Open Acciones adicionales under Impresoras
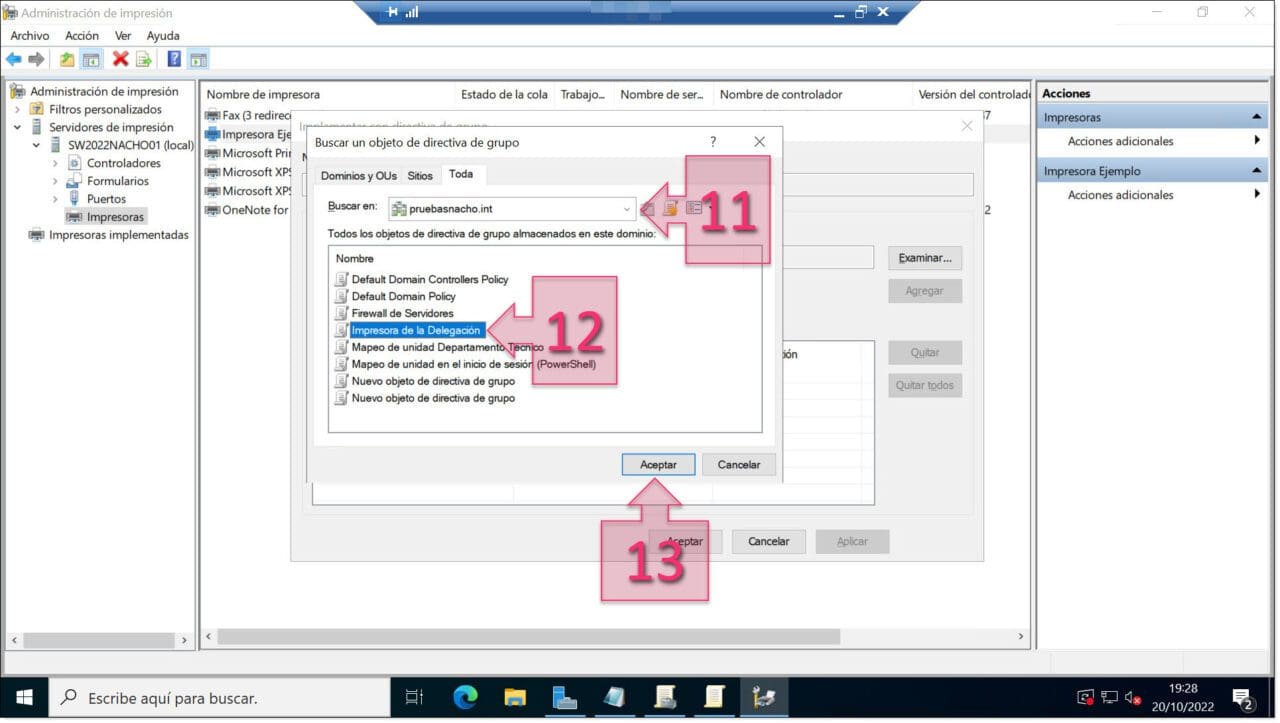The image size is (1280, 723). (x=1120, y=141)
